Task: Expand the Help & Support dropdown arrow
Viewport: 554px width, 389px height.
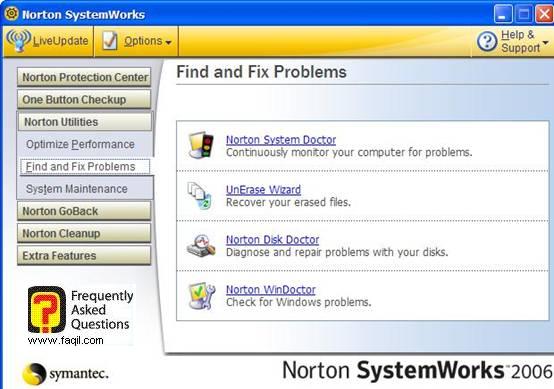Action: [546, 42]
